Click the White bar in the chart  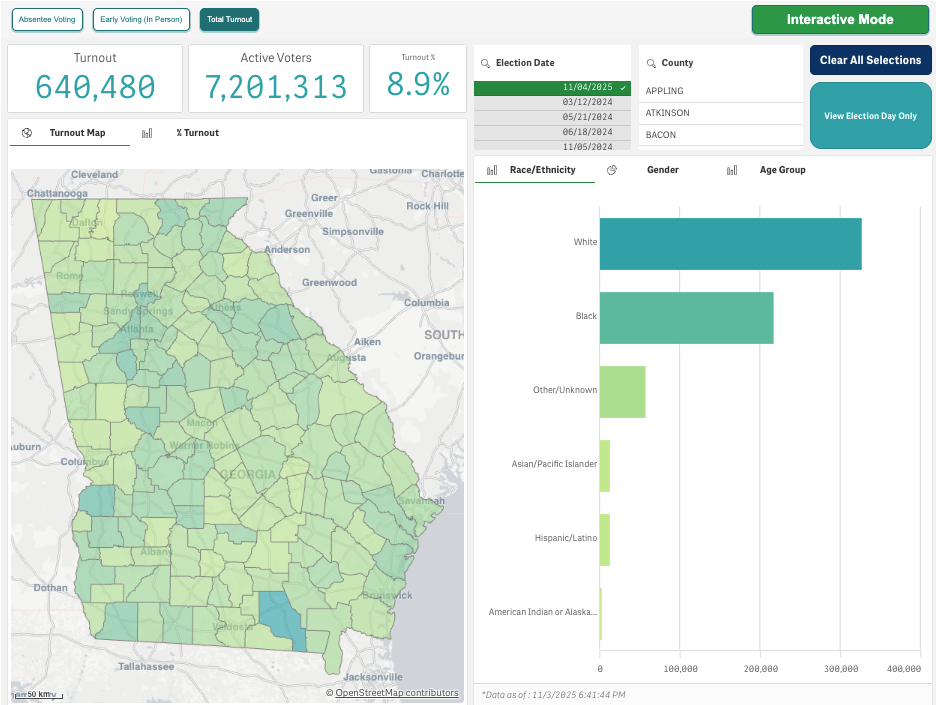coord(730,243)
